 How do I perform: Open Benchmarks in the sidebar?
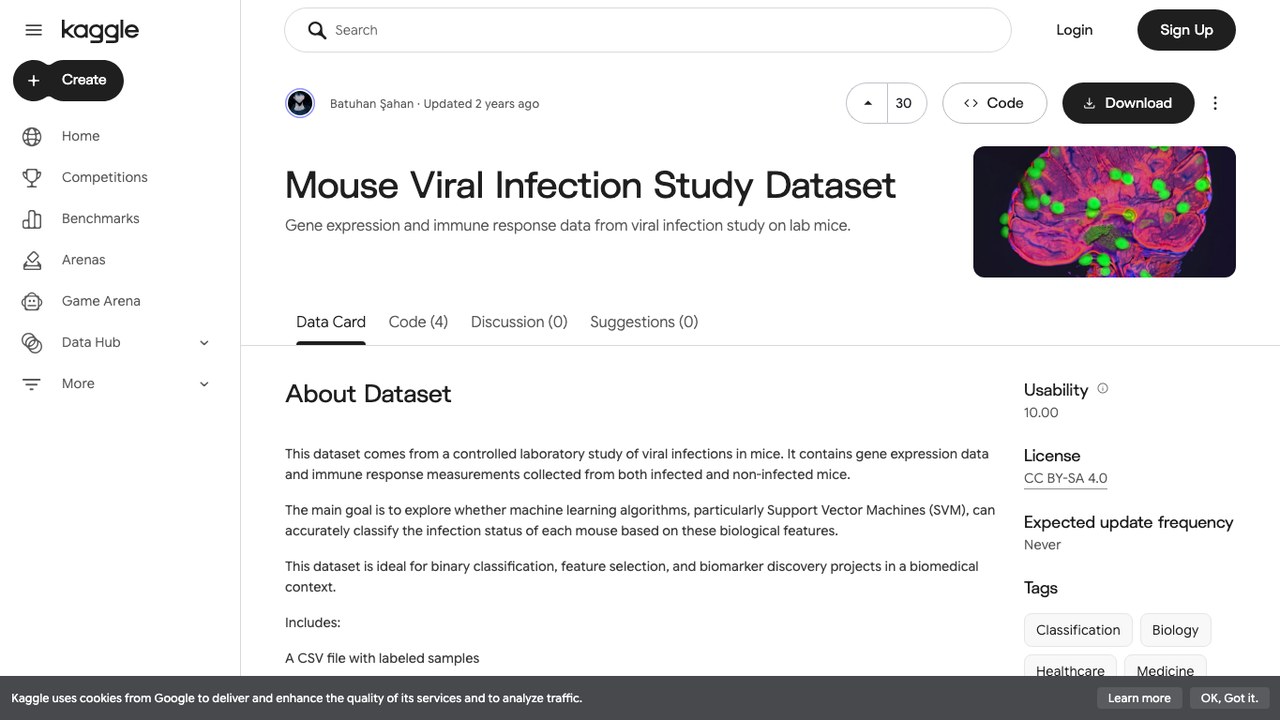(100, 218)
